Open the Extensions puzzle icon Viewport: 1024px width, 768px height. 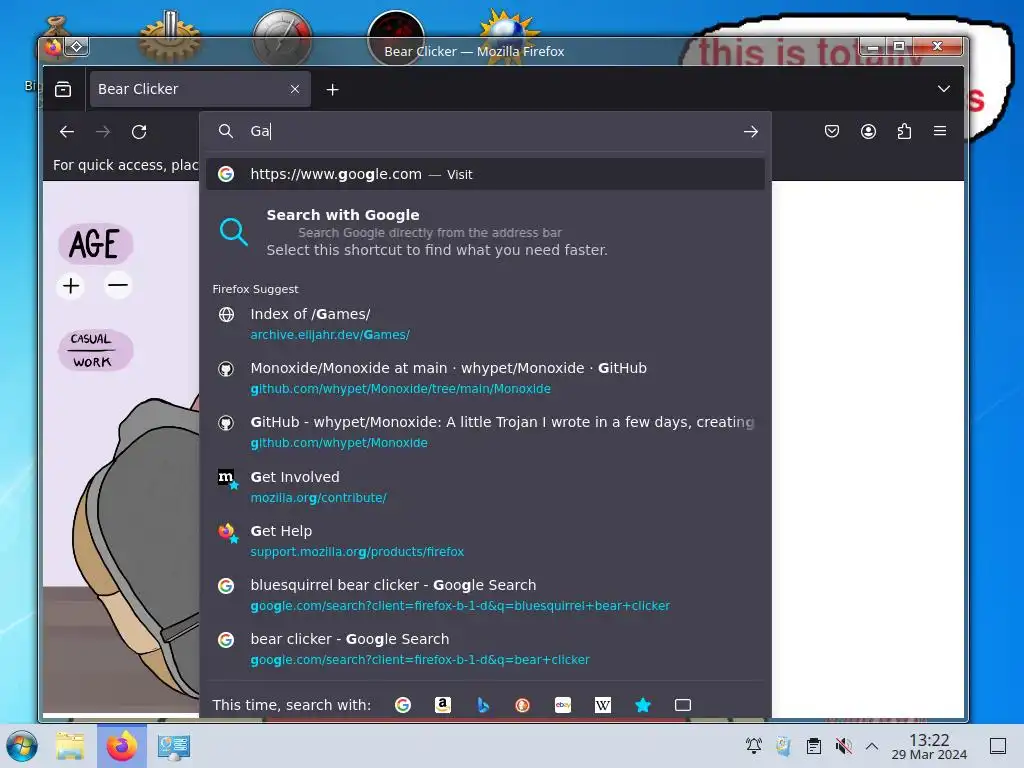[904, 131]
